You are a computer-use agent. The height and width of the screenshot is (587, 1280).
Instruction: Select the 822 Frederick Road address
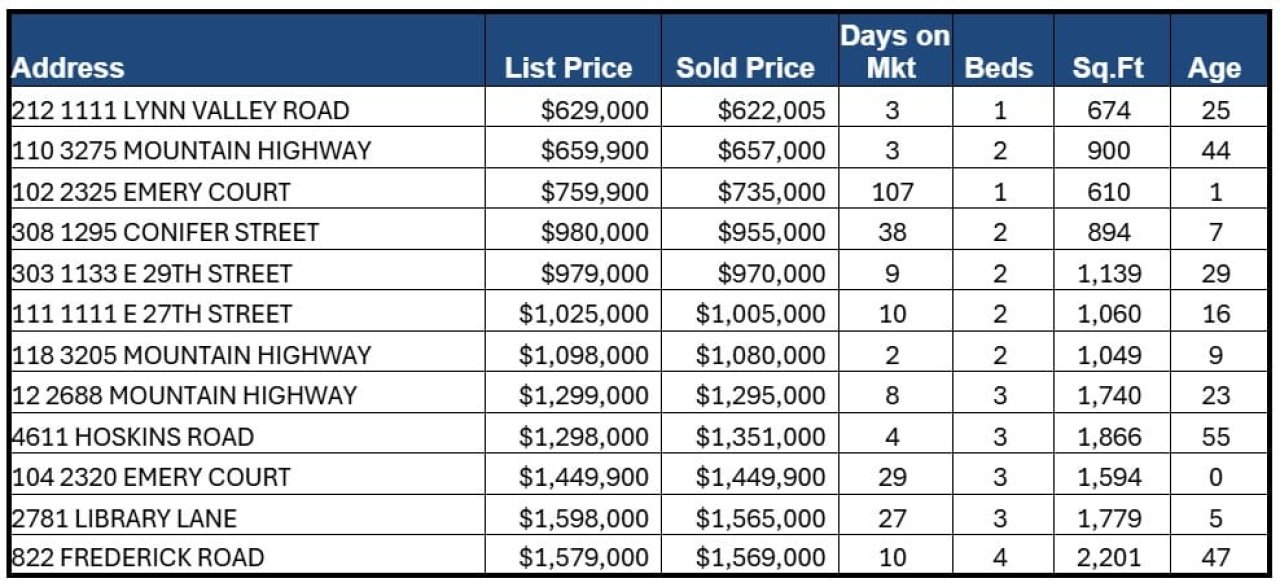pyautogui.click(x=138, y=559)
